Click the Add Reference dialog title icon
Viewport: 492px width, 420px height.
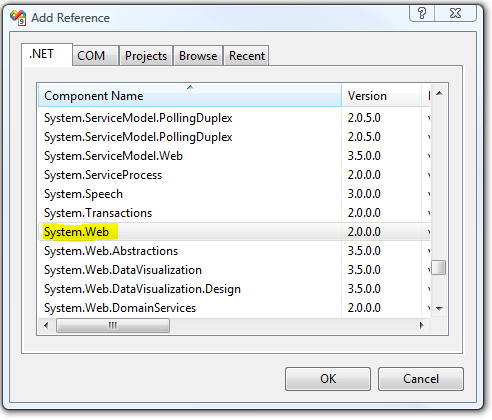[x=18, y=17]
